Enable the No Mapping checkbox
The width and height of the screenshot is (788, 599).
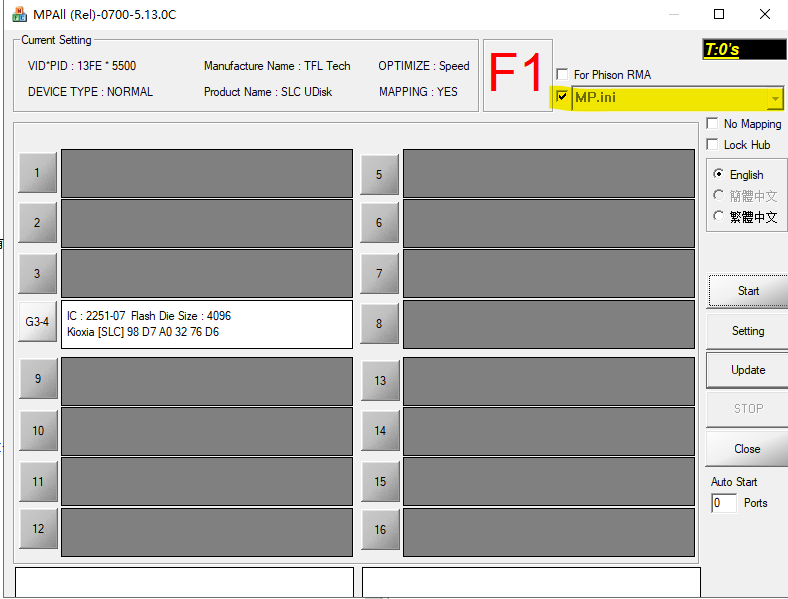click(712, 124)
